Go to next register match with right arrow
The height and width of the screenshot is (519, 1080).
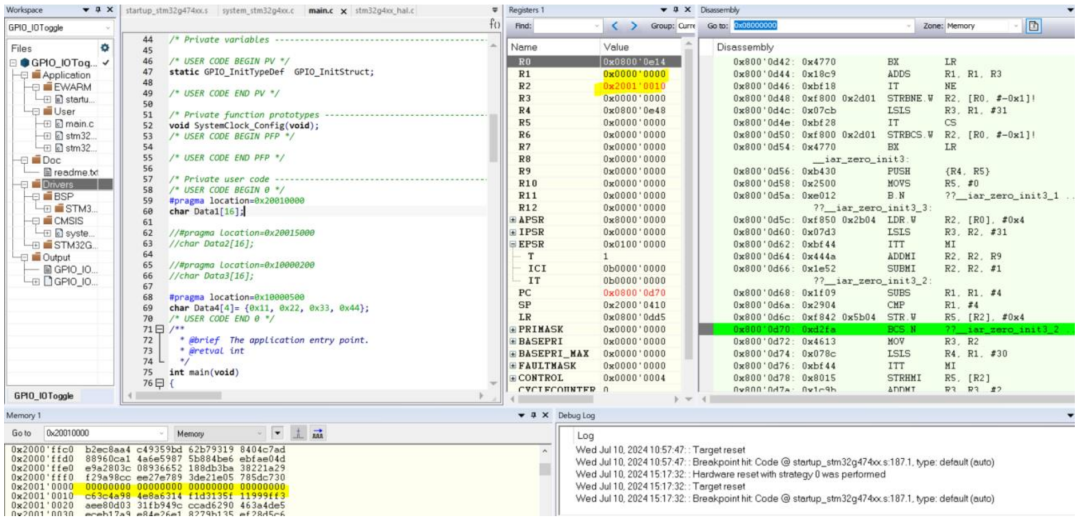[634, 26]
